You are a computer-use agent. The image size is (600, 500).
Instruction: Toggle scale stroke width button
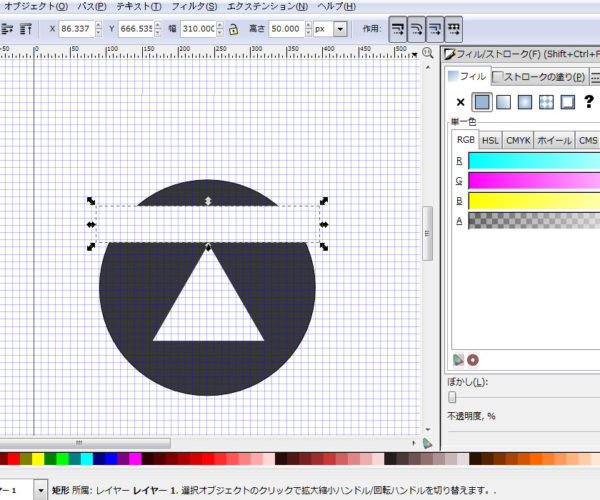click(x=398, y=29)
